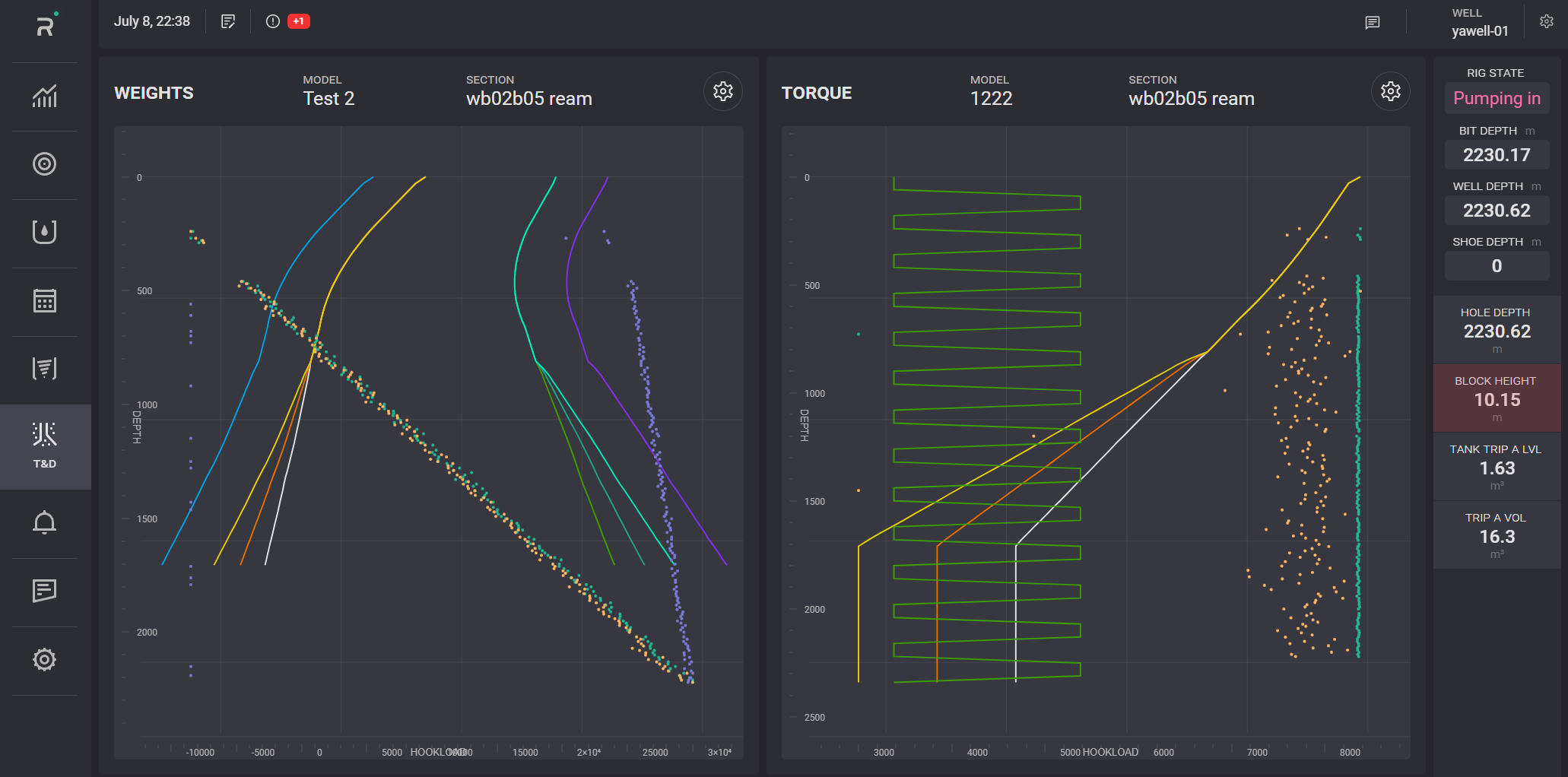Open the calendar schedule sidebar icon
This screenshot has height=777, width=1568.
45,301
